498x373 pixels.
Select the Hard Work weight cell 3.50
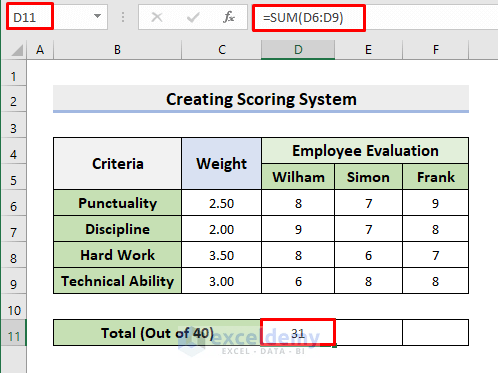221,255
